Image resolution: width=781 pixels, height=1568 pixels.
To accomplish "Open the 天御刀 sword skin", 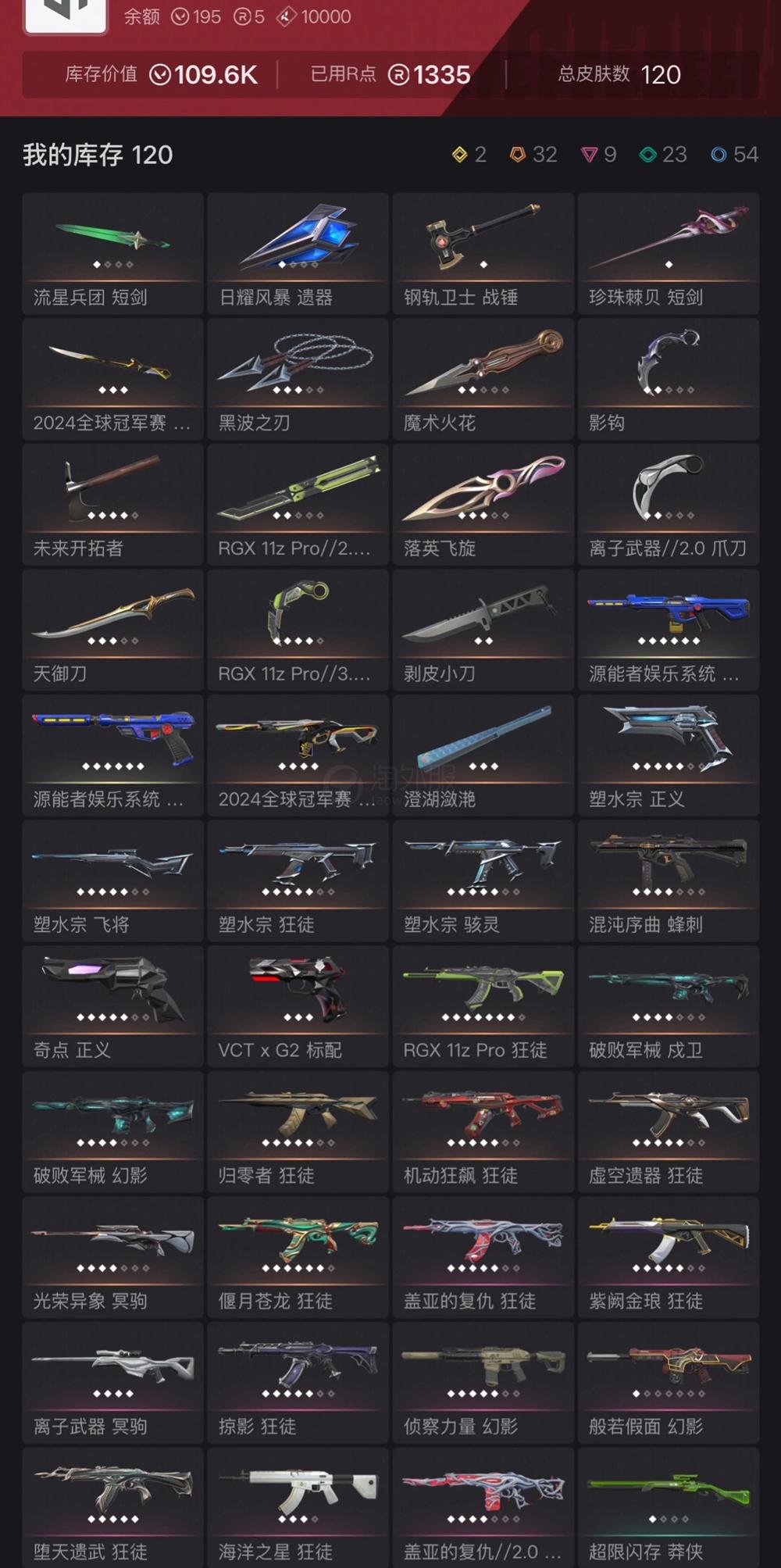I will pyautogui.click(x=113, y=630).
